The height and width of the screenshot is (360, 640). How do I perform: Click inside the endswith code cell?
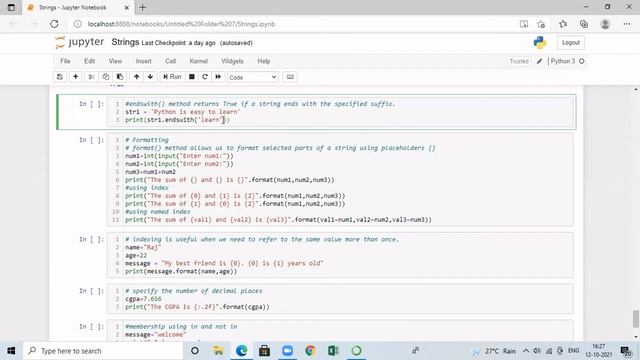pos(341,112)
